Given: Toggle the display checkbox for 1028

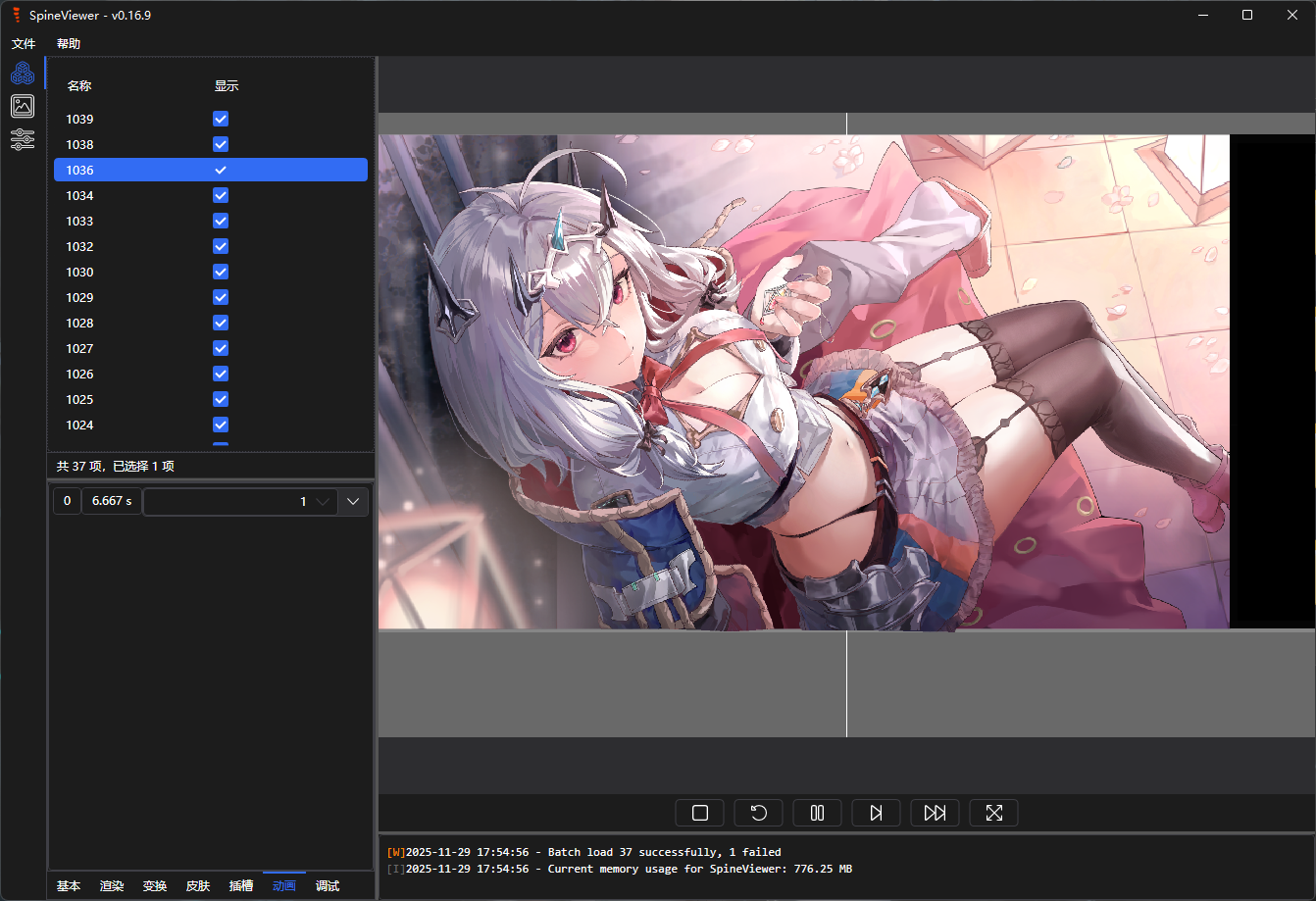Looking at the screenshot, I should [x=221, y=323].
